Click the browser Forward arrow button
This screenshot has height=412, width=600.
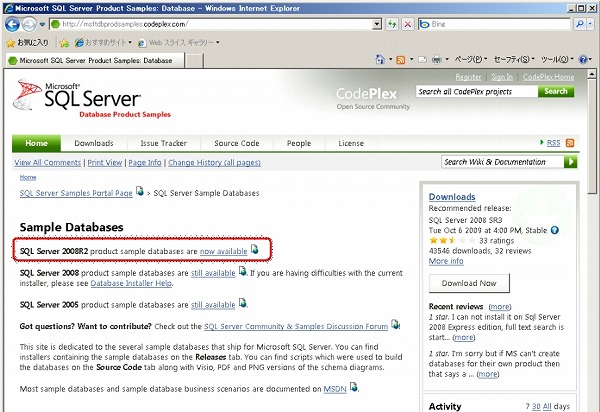point(29,24)
